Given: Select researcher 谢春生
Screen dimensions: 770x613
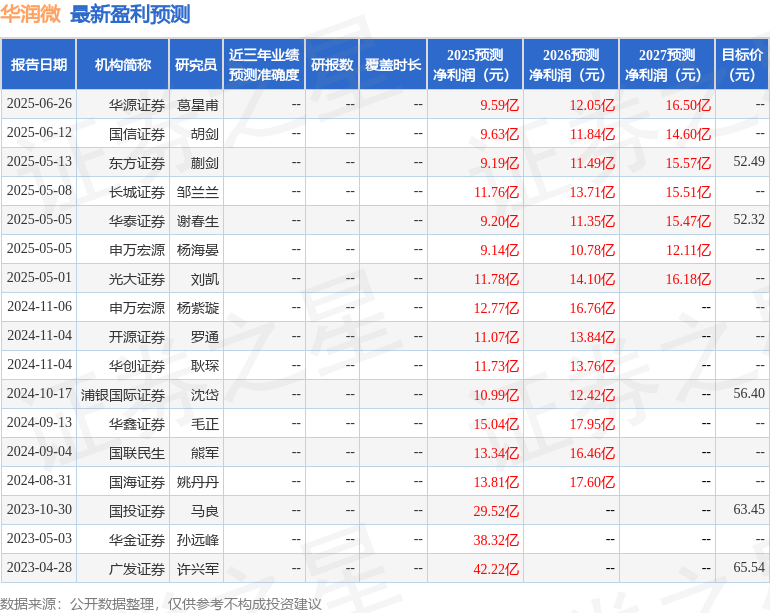Looking at the screenshot, I should click(x=197, y=221).
